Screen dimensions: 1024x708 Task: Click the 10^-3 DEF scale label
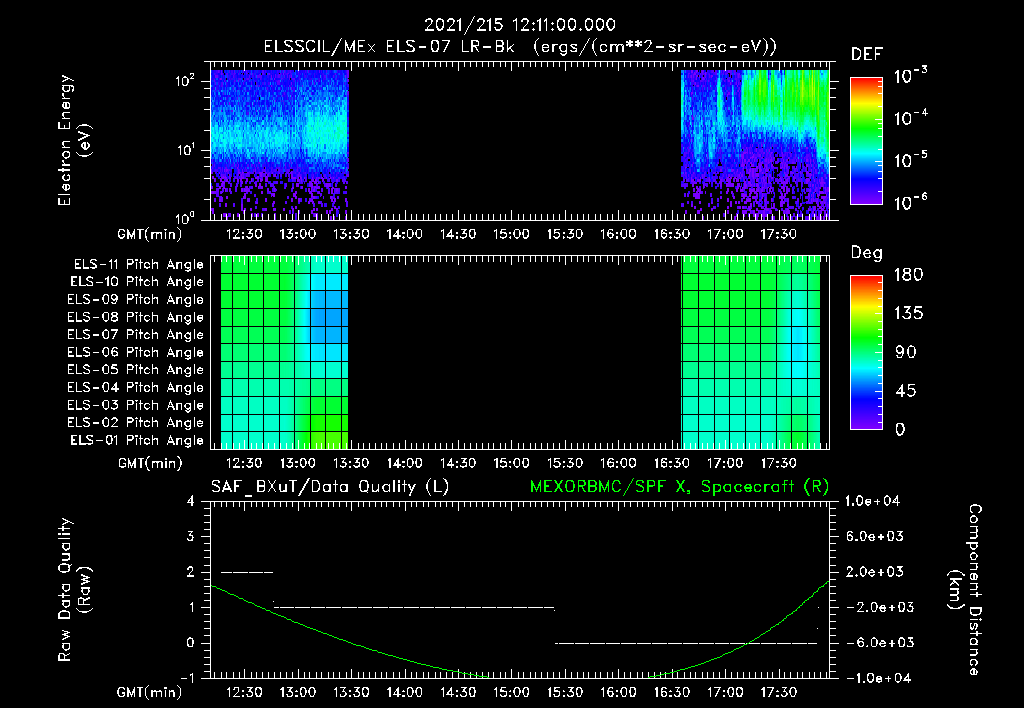[910, 76]
